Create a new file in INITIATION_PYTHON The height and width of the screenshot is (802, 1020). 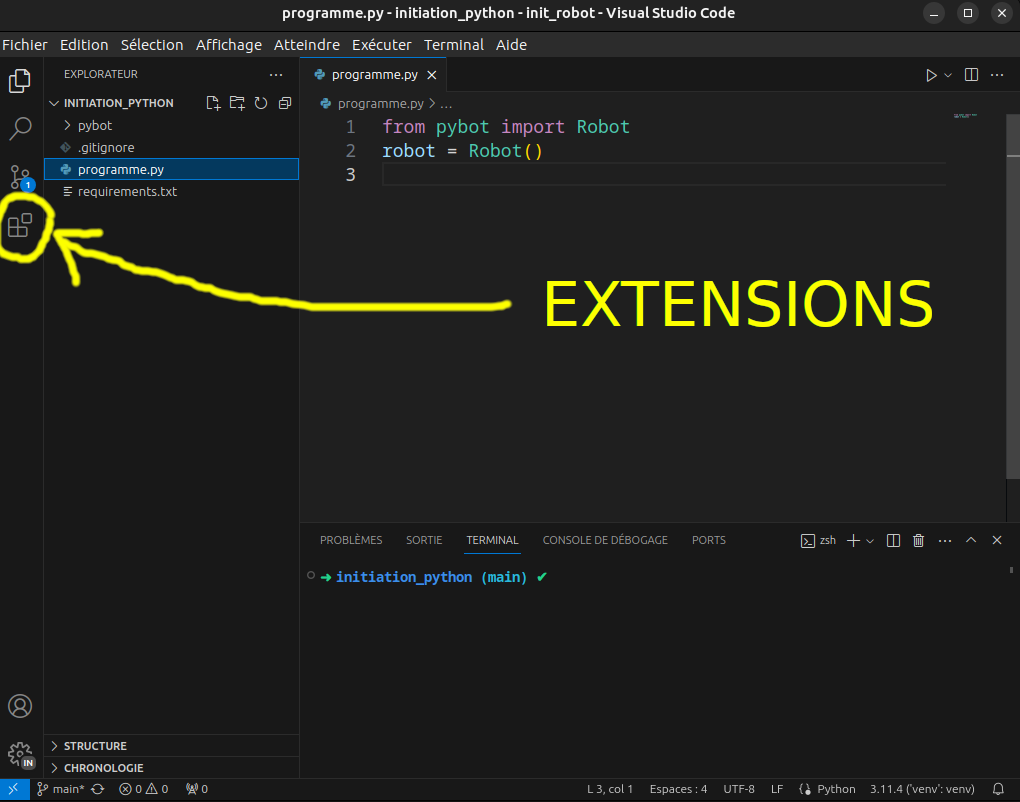click(x=213, y=103)
